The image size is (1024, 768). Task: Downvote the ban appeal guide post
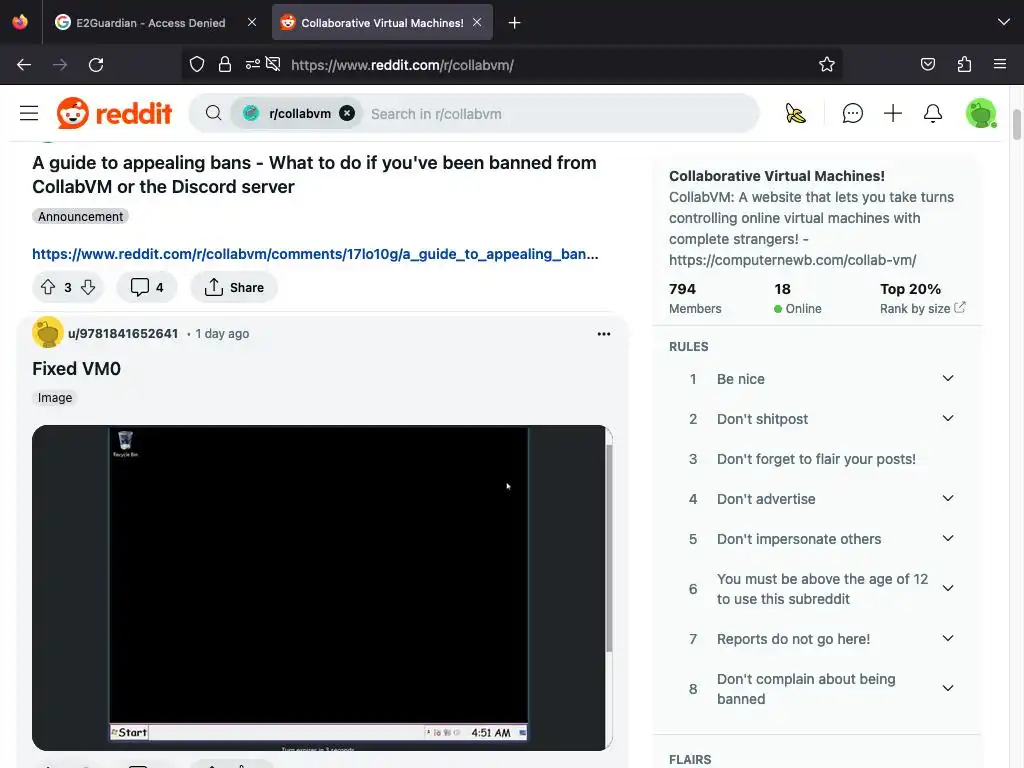pos(88,287)
